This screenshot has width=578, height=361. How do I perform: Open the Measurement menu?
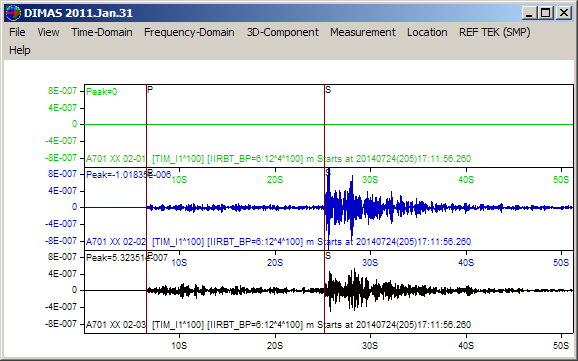363,32
